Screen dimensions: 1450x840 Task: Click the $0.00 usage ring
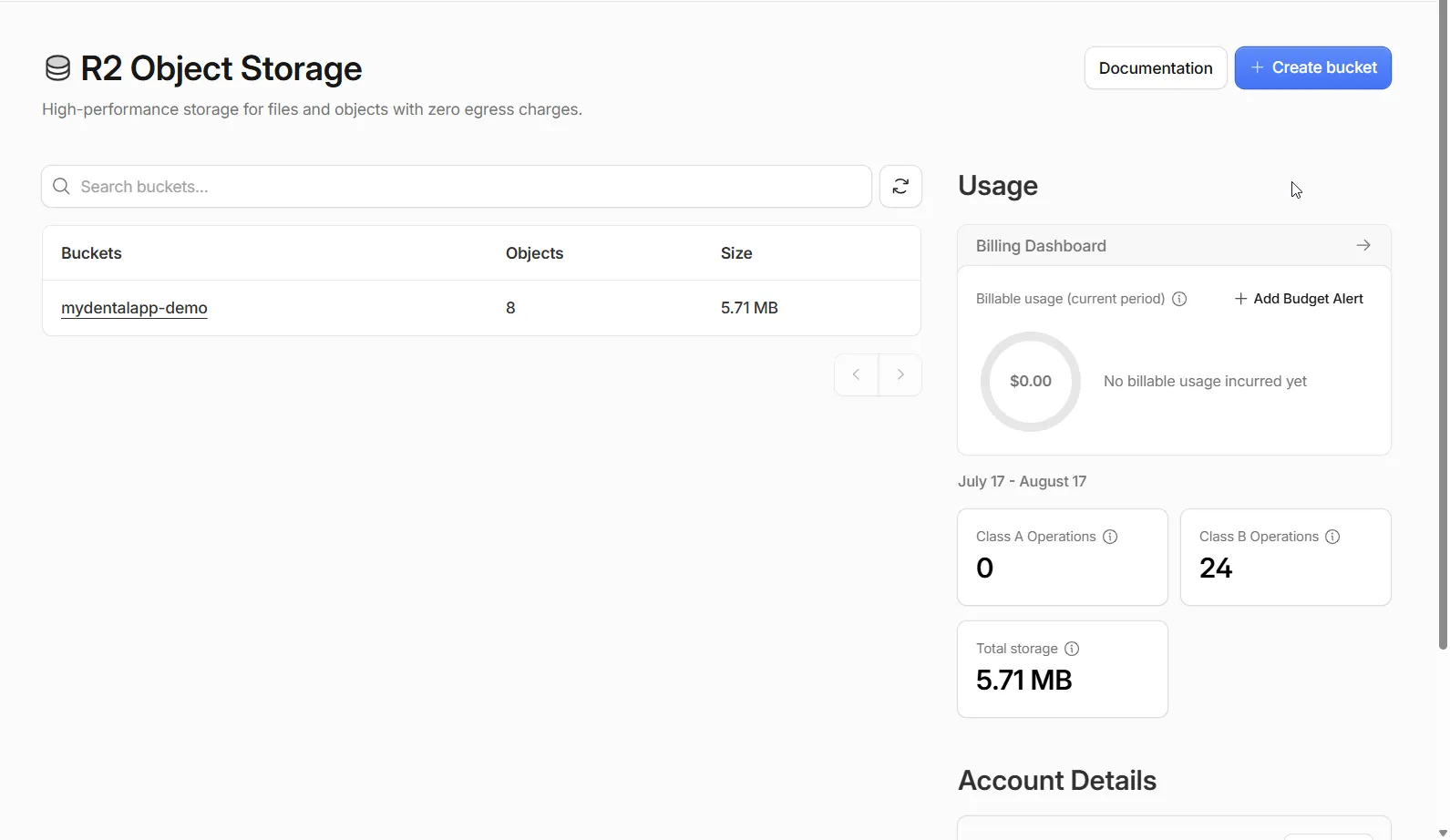(1031, 382)
